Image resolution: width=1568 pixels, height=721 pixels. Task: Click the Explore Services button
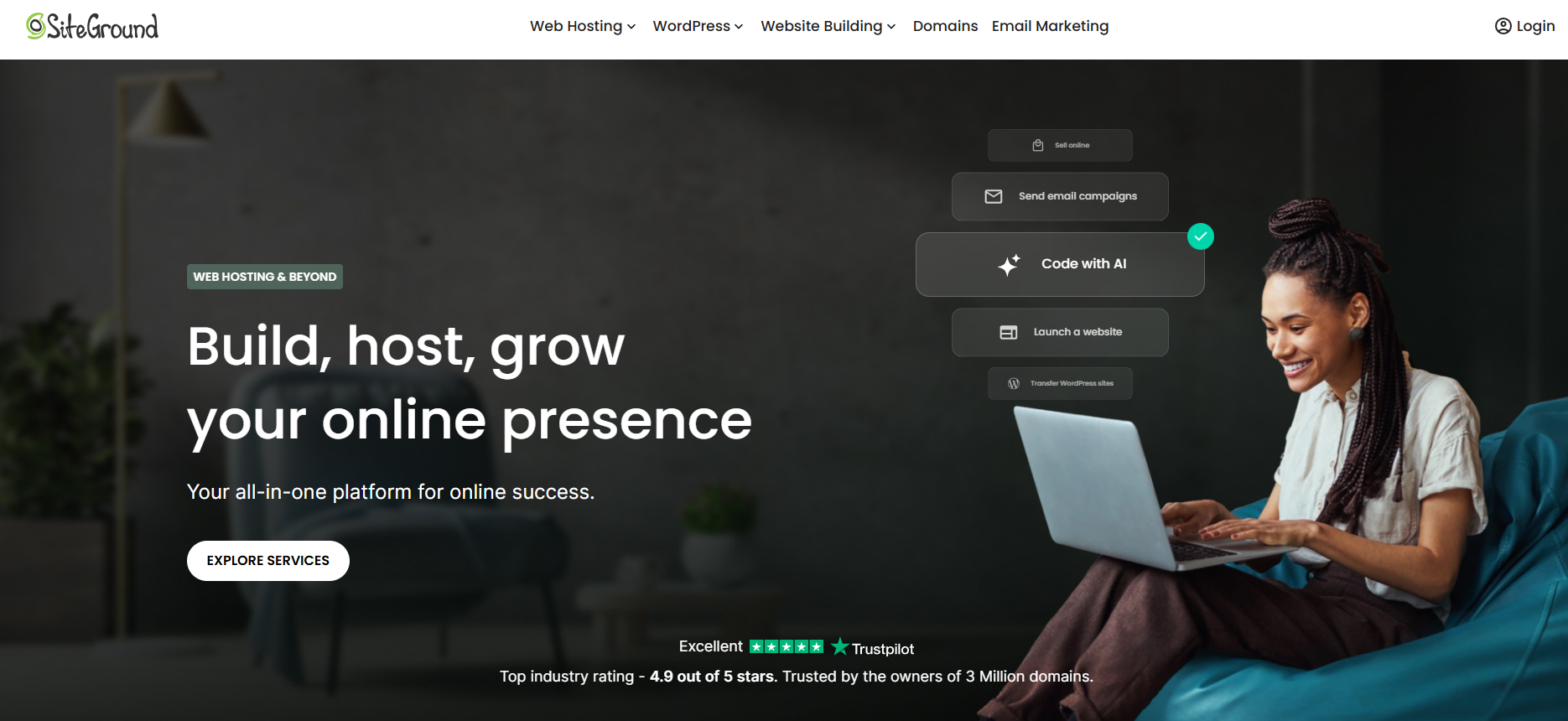point(268,561)
